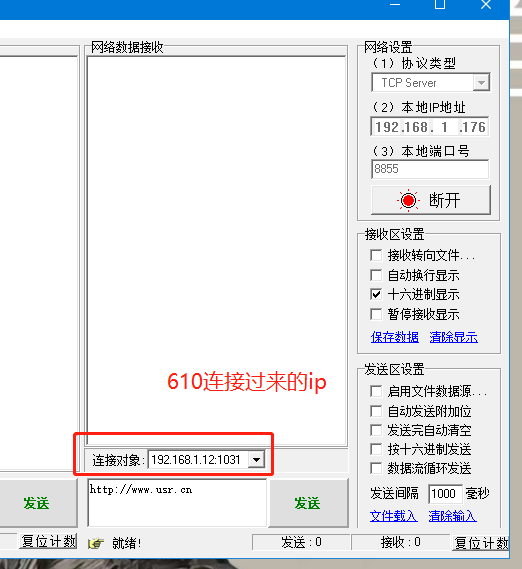Toggle 自动换行显示 checkbox
Image resolution: width=522 pixels, height=569 pixels.
point(376,275)
